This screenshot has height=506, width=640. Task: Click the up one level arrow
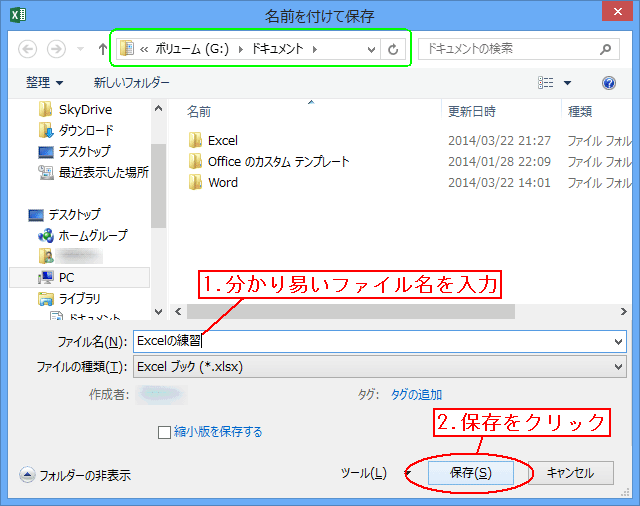103,48
